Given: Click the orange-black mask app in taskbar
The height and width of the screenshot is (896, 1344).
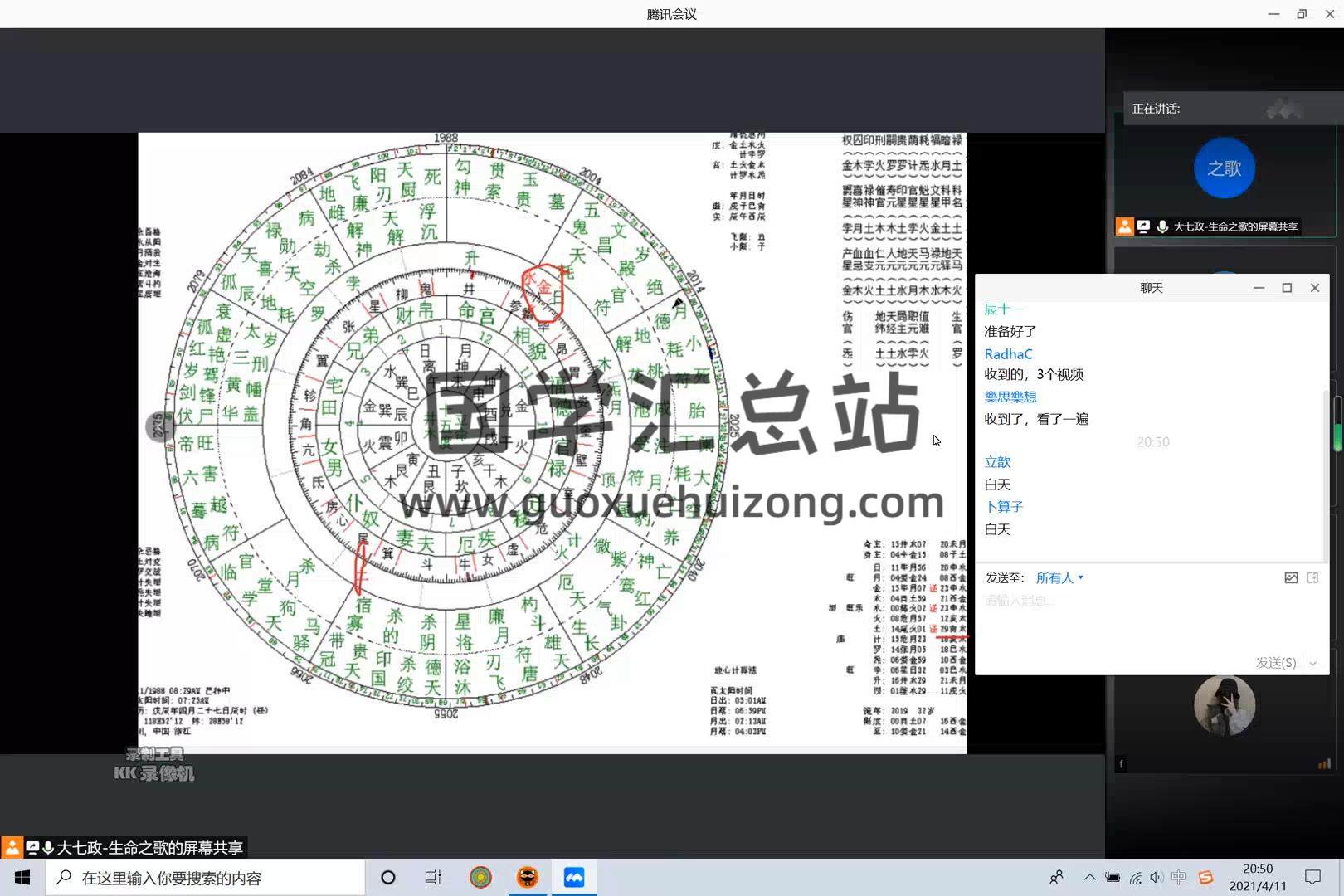Looking at the screenshot, I should click(528, 877).
